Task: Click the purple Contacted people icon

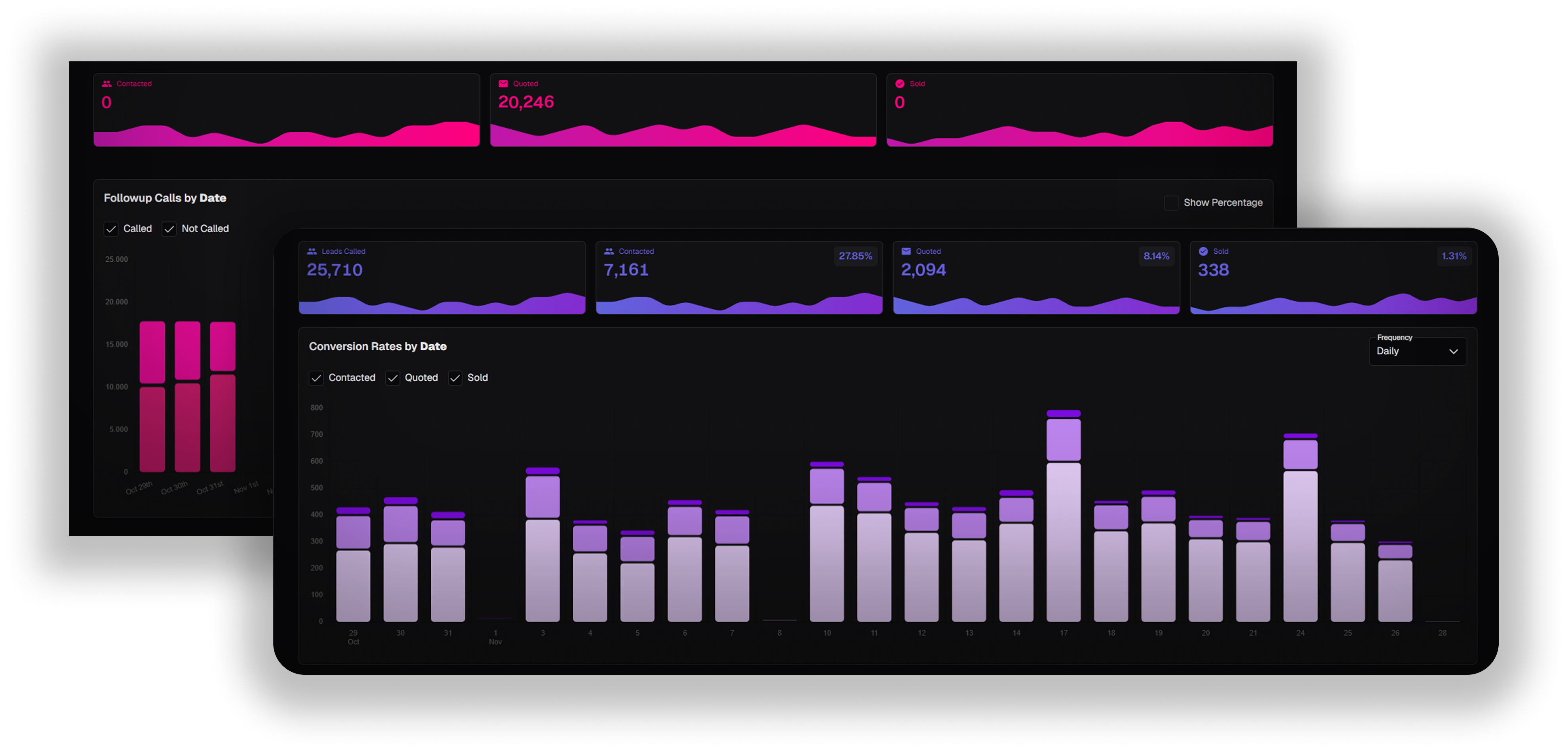Action: (x=609, y=251)
